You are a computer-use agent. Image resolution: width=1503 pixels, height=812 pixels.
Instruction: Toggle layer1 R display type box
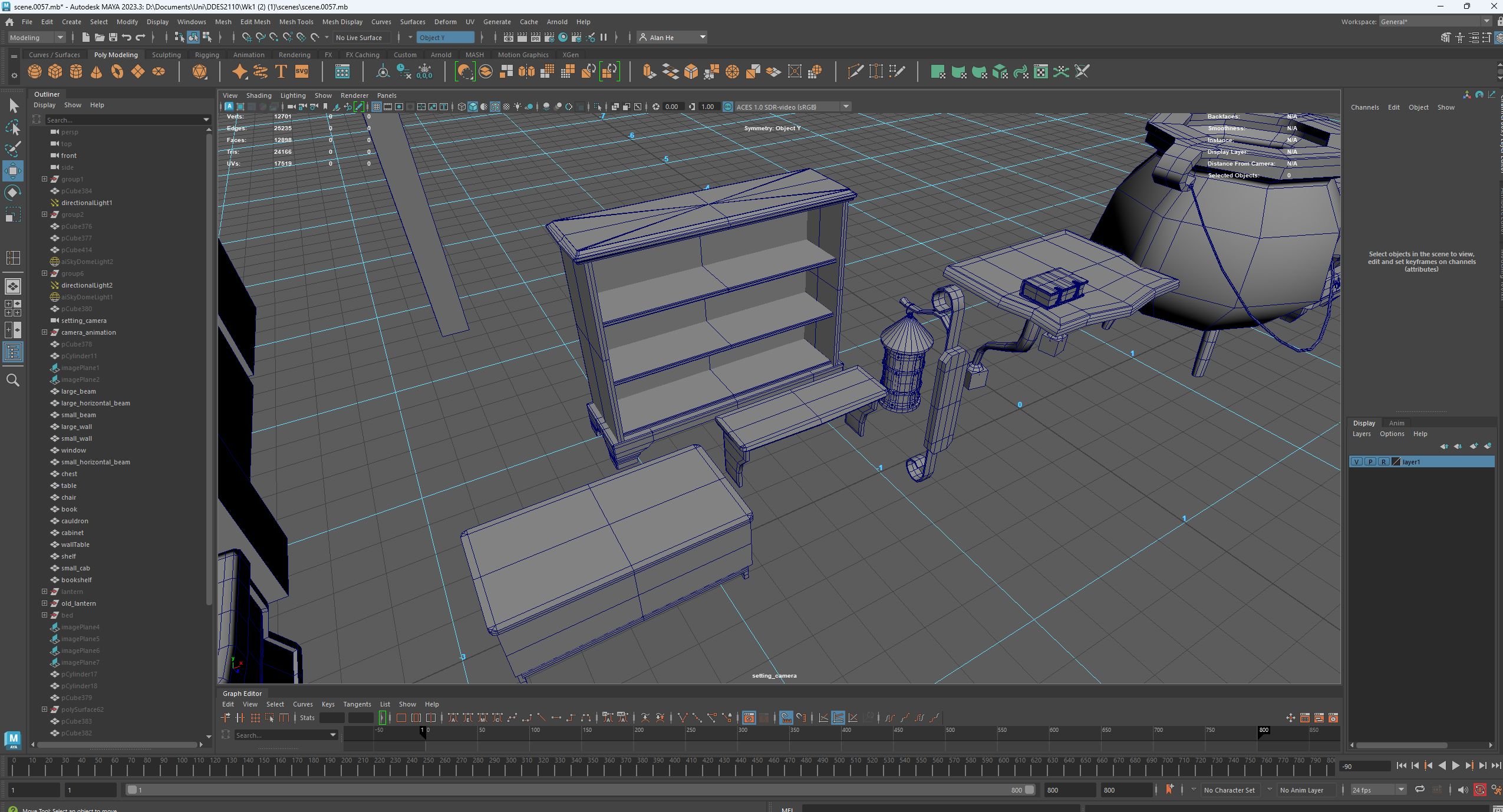(1383, 462)
